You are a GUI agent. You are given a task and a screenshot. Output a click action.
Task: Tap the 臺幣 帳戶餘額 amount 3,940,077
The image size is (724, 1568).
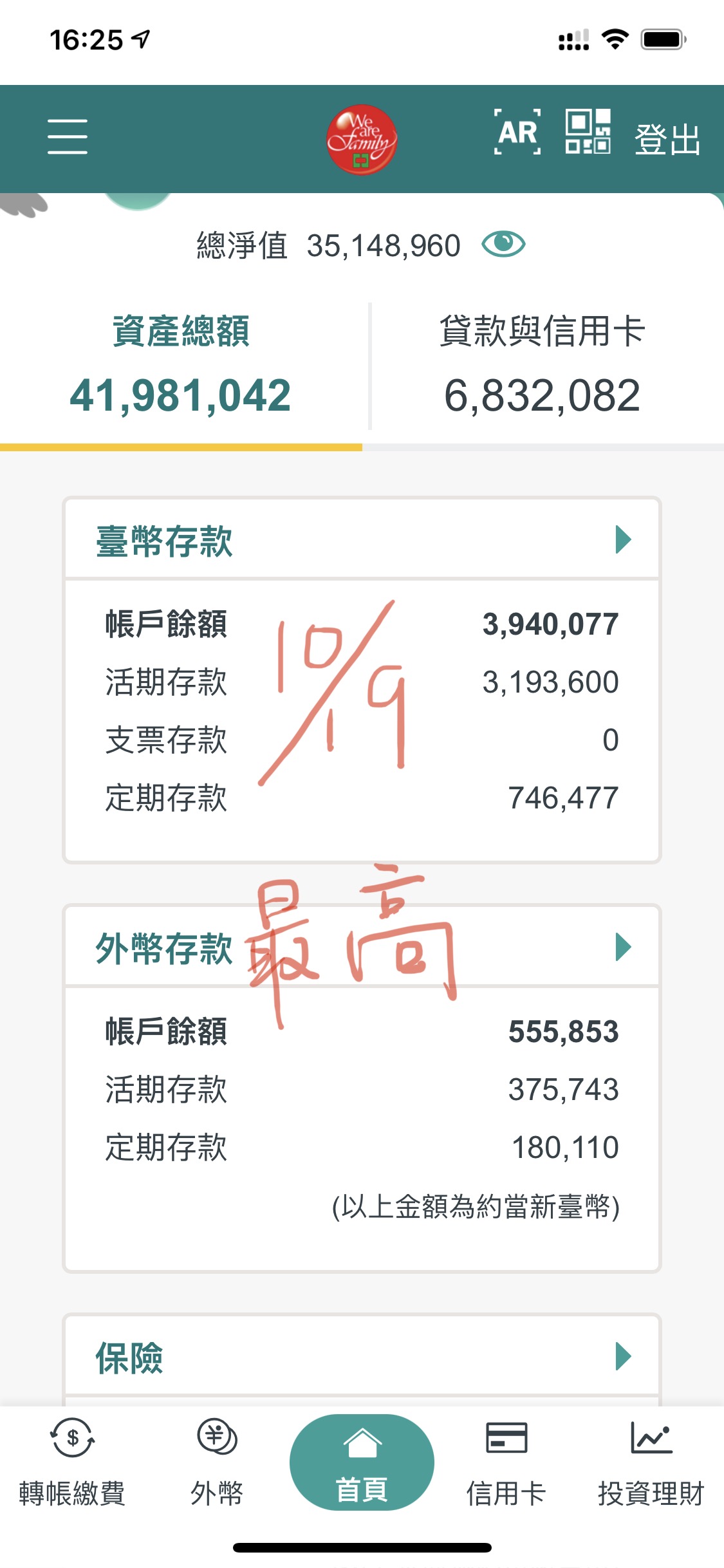550,624
